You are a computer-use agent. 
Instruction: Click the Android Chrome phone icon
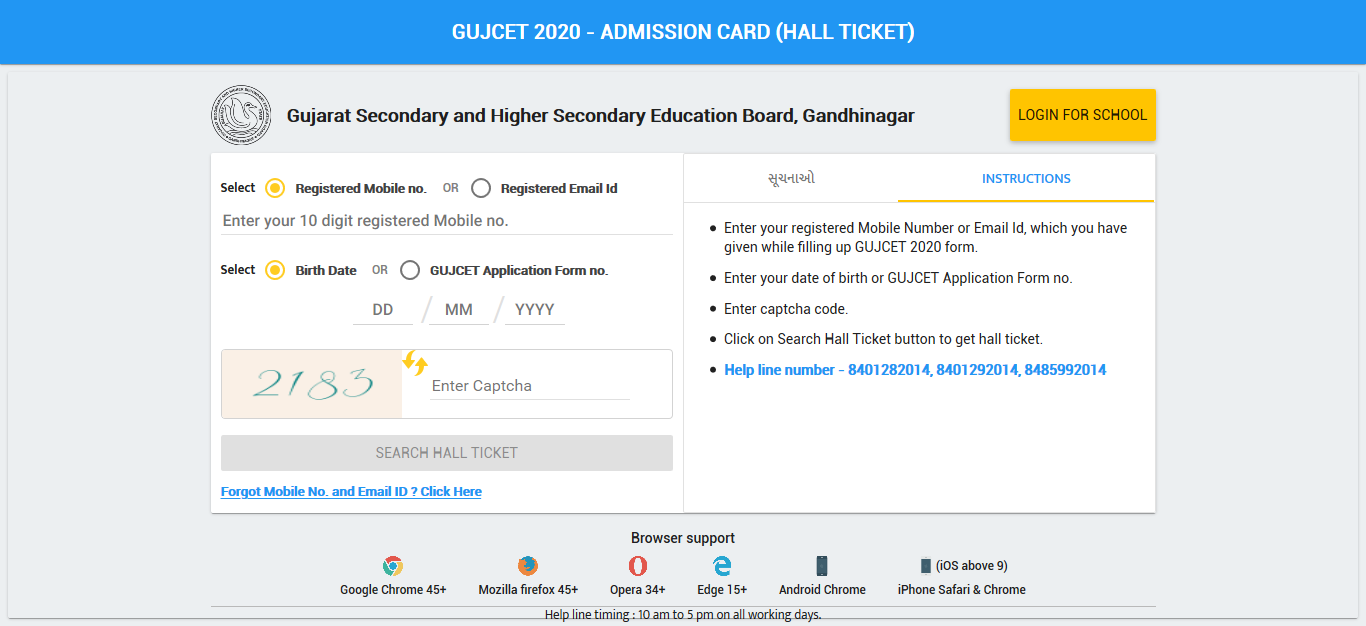822,566
